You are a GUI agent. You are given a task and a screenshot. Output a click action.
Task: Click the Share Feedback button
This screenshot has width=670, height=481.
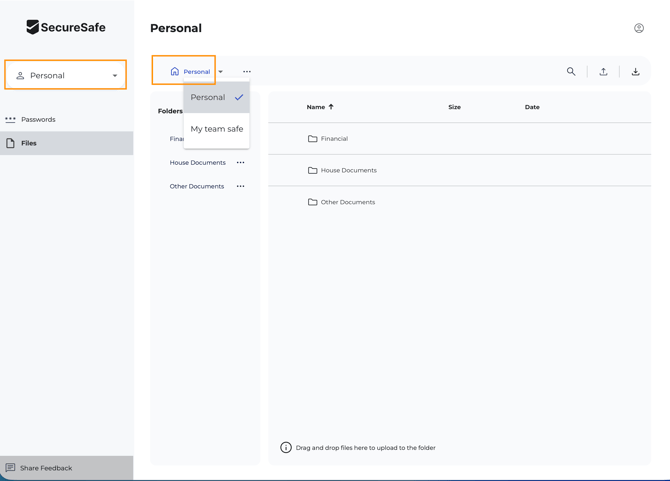point(46,468)
